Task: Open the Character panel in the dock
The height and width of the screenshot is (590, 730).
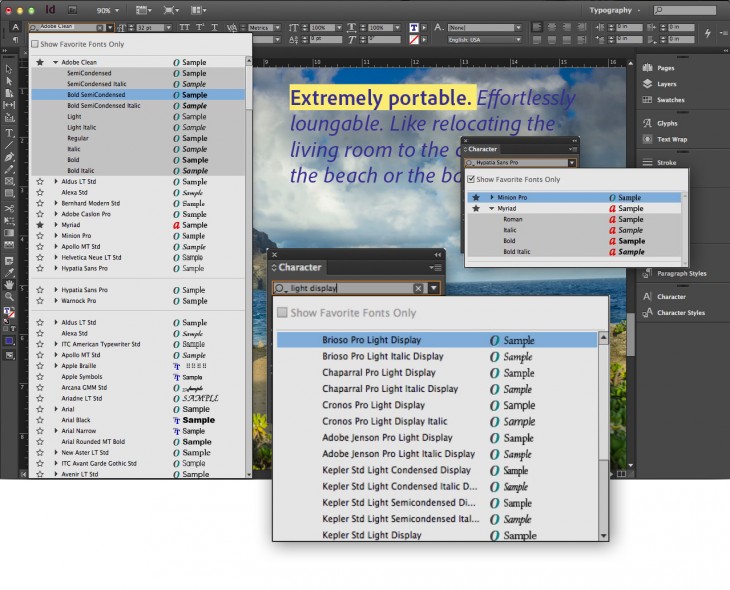Action: [665, 297]
